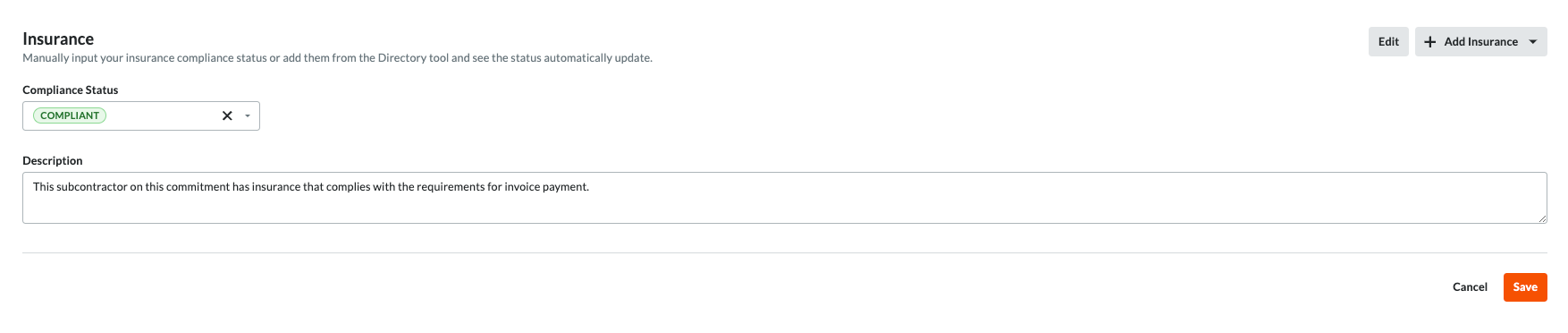1568x333 pixels.
Task: Click the plus icon on Add Insurance
Action: tap(1429, 42)
